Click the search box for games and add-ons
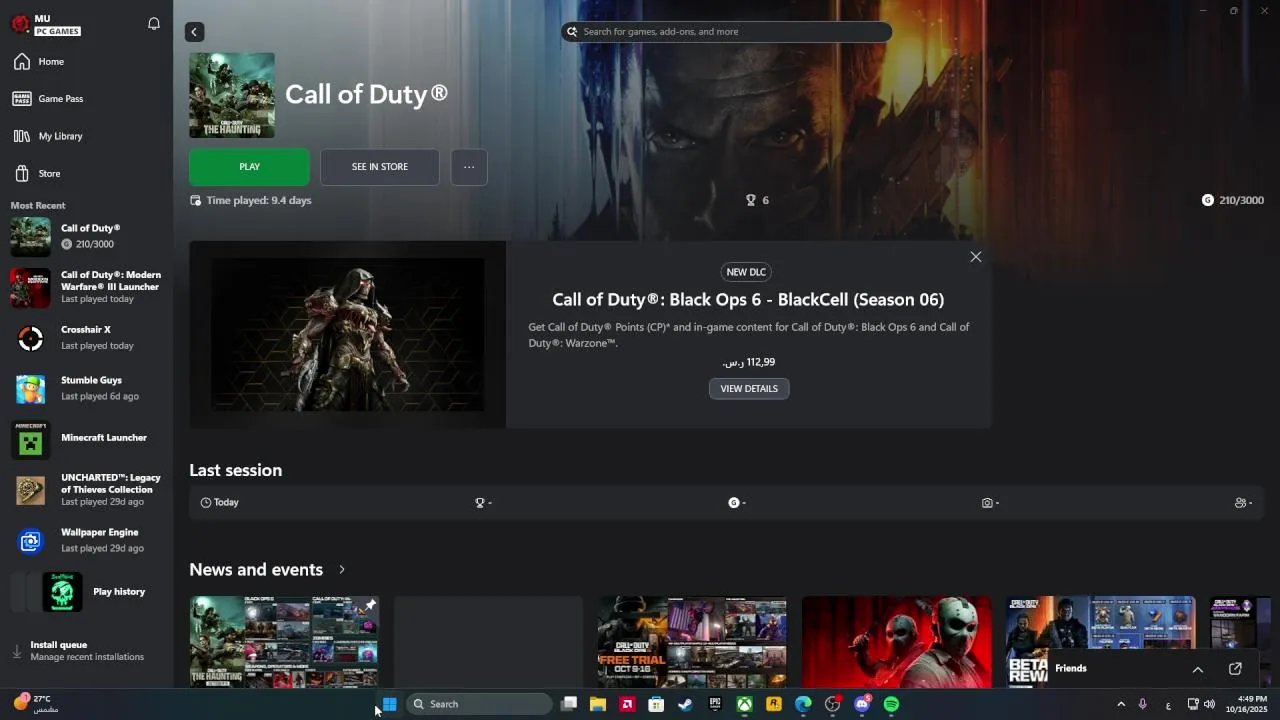 [x=726, y=32]
